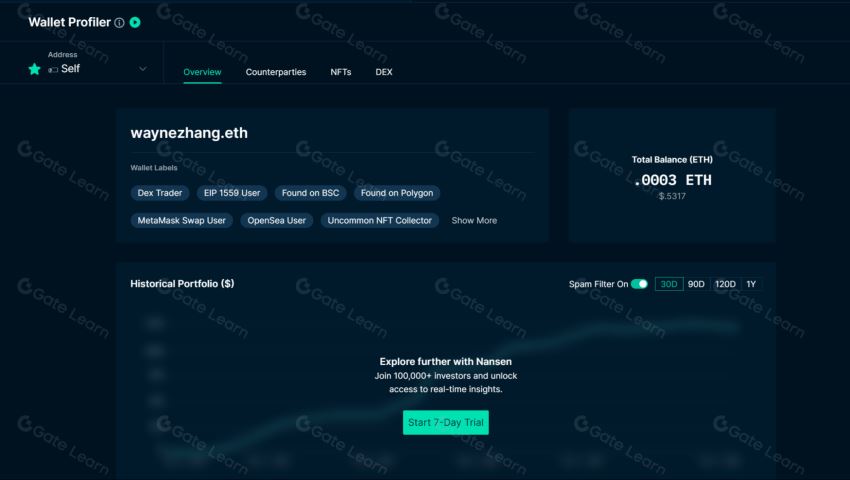
Task: Click the MetaMask Swap User label
Action: click(182, 221)
